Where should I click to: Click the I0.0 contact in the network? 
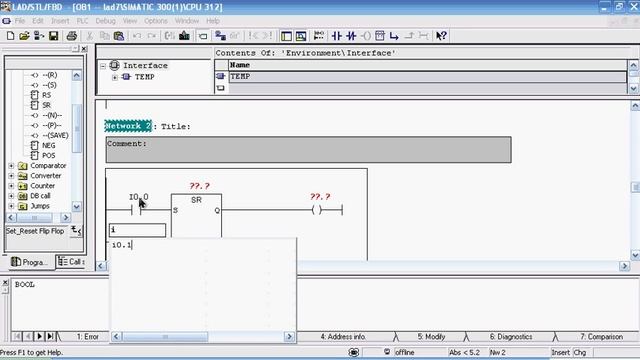tap(136, 210)
